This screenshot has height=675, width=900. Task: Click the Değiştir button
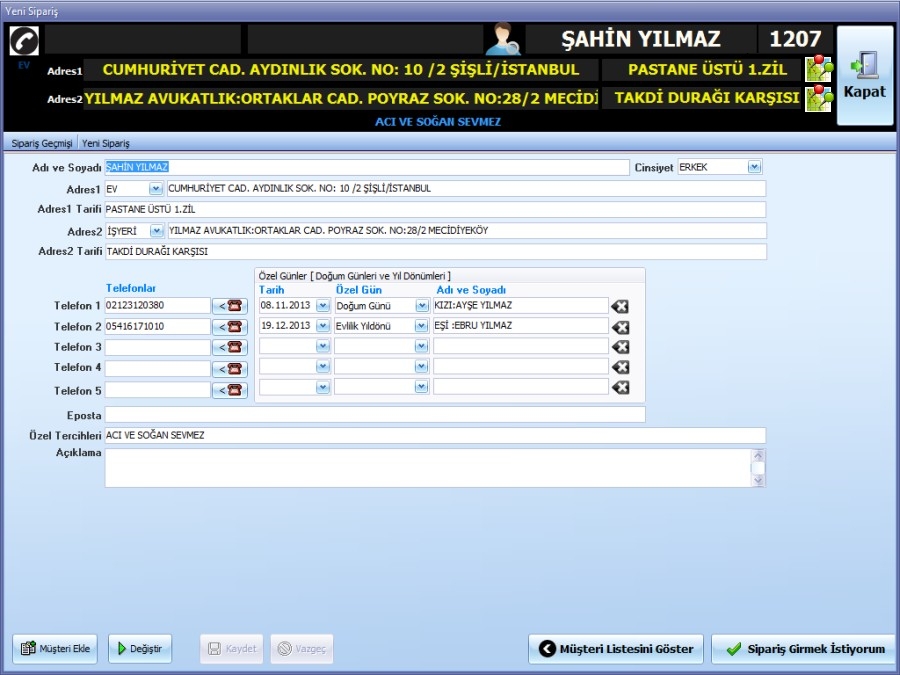(140, 649)
